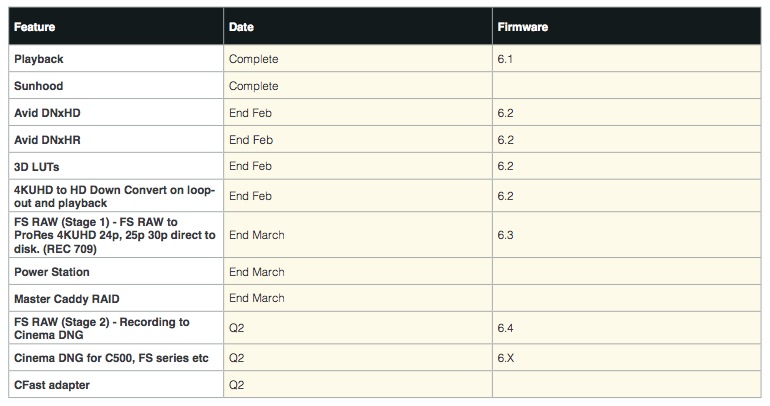The image size is (770, 406).
Task: Select the Power Station feature cell
Action: 52,272
